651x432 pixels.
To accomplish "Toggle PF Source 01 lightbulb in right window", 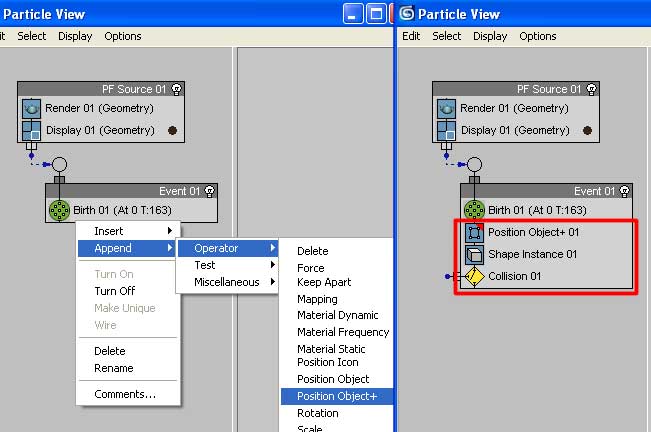I will [x=591, y=89].
